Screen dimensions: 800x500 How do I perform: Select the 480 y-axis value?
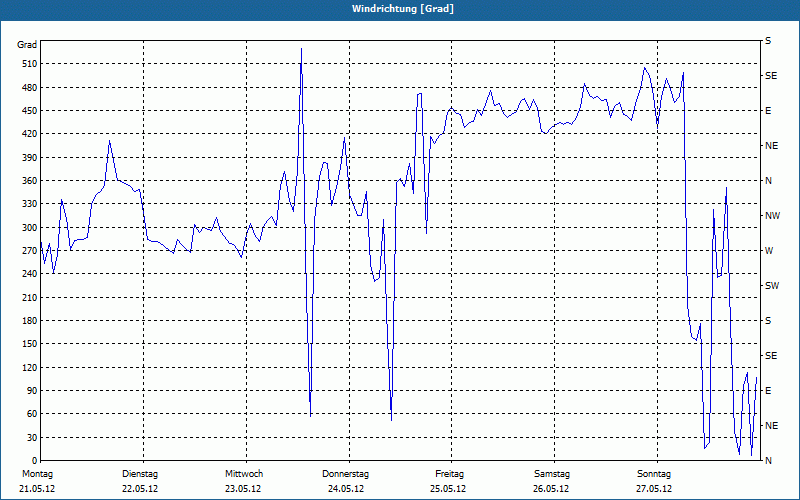30,88
